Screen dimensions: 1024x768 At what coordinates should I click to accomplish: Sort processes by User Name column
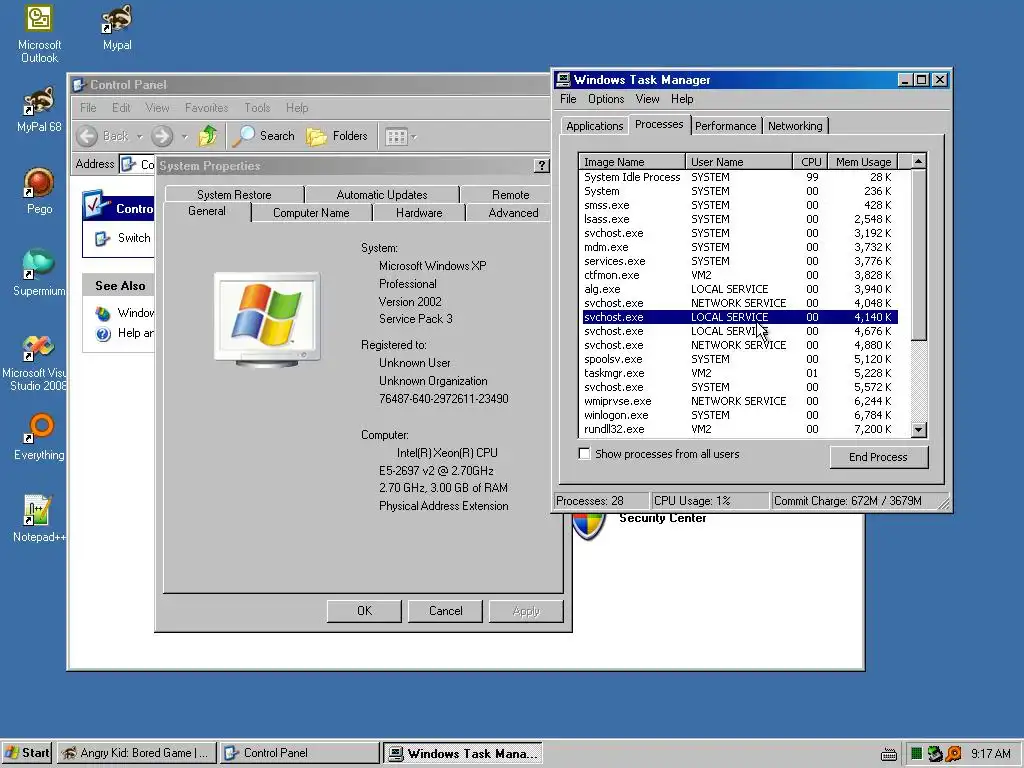pos(739,162)
